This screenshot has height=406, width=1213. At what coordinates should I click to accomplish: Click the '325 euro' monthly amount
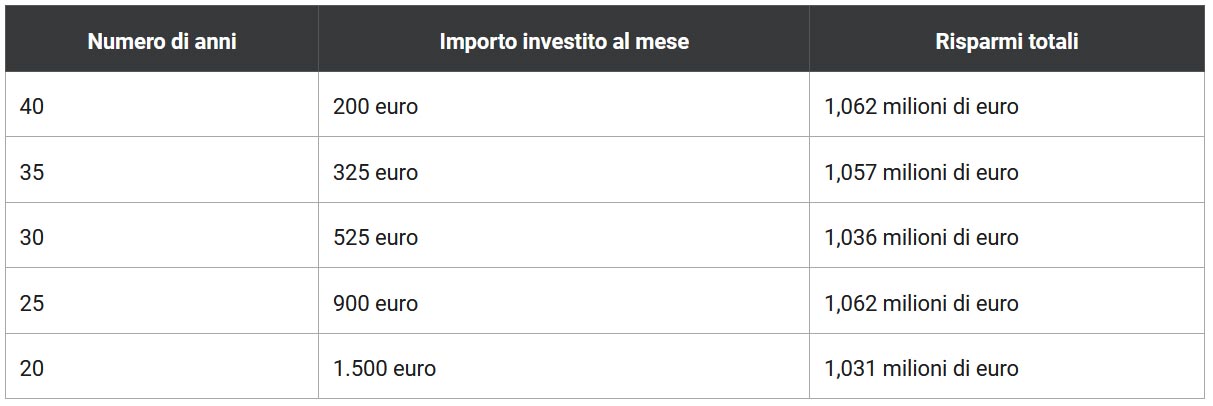[375, 172]
